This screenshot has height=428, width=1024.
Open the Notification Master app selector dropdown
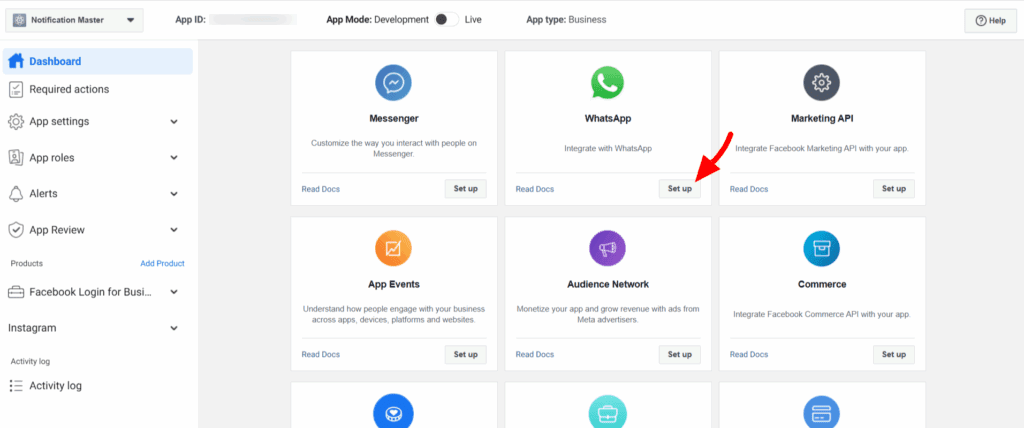tap(74, 20)
